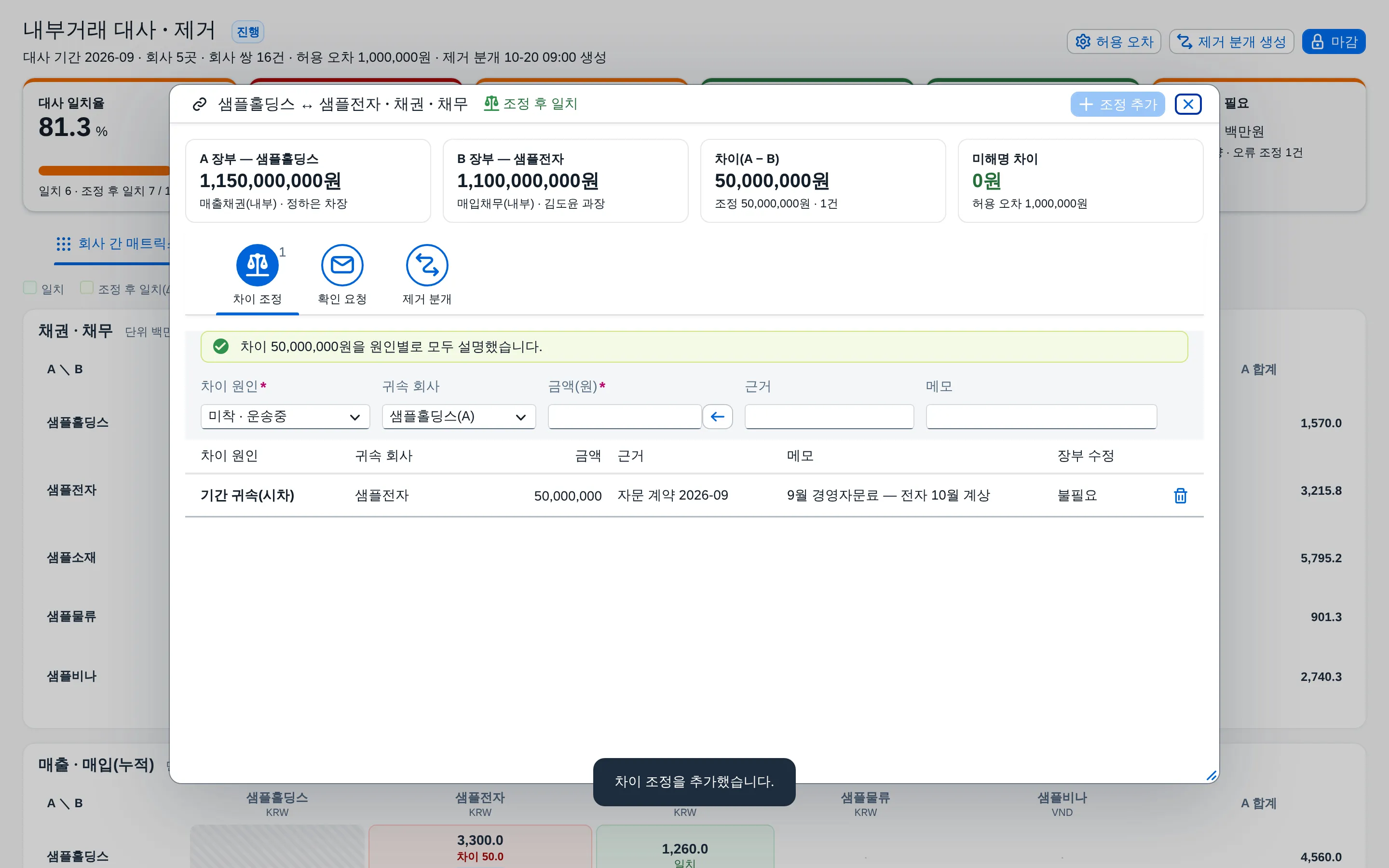Viewport: 1389px width, 868px height.
Task: Click 제거 분개 생성 button
Action: 1231,42
